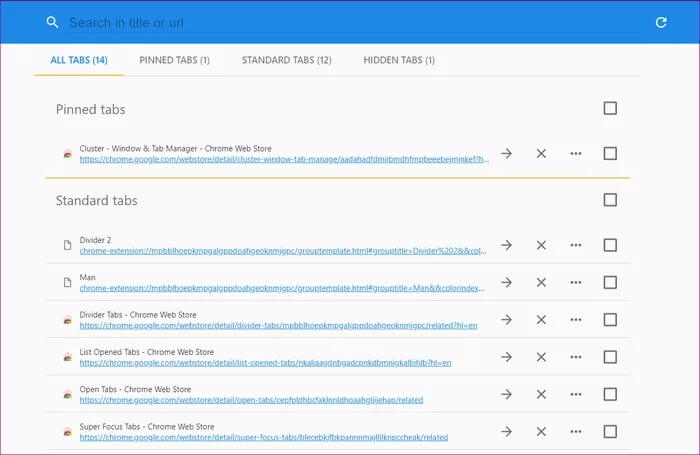
Task: Open more options for the Man row
Action: click(576, 282)
